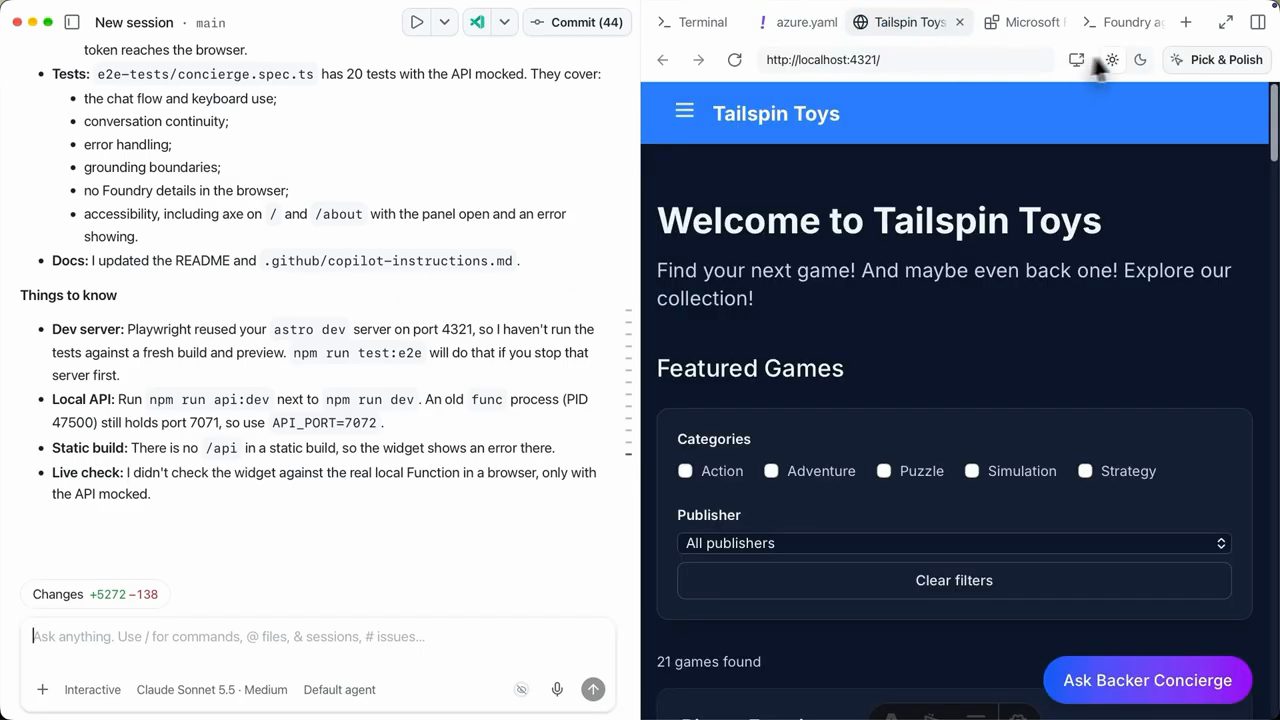Image resolution: width=1280 pixels, height=720 pixels.
Task: Open the Interactive mode selector
Action: tap(92, 689)
